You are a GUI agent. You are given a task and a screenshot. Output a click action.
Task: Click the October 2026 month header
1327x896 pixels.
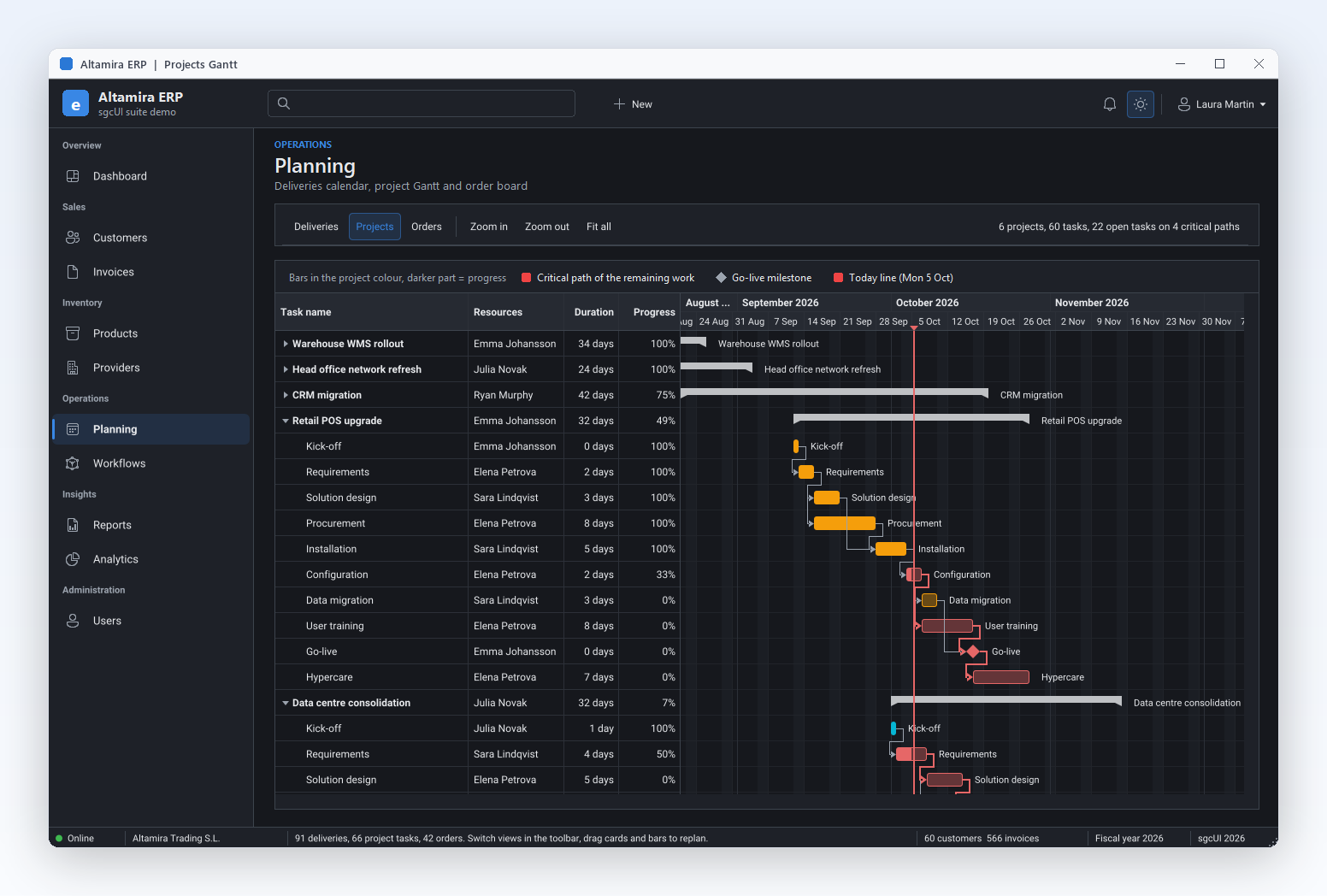point(927,303)
